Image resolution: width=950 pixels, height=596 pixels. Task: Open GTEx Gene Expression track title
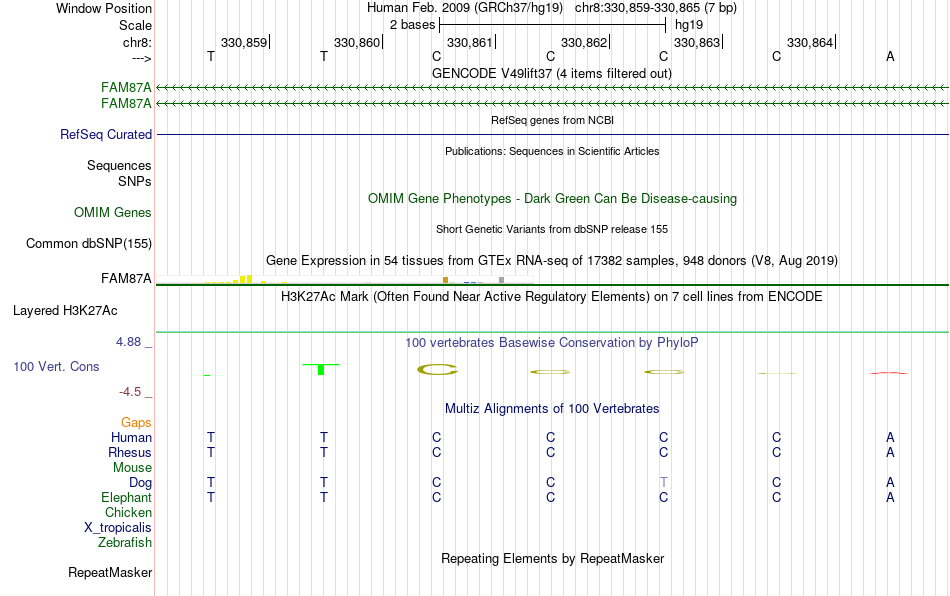552,260
